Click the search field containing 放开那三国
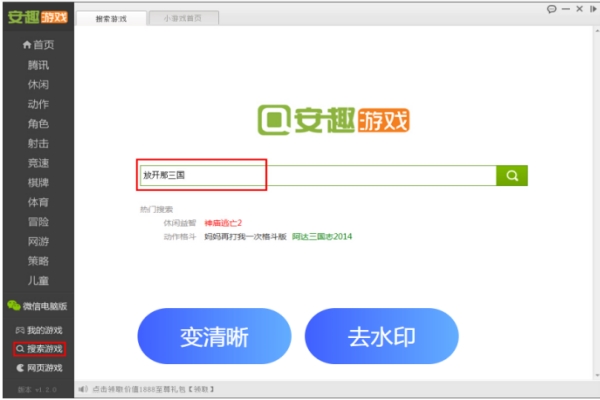The width and height of the screenshot is (600, 400). pyautogui.click(x=318, y=176)
